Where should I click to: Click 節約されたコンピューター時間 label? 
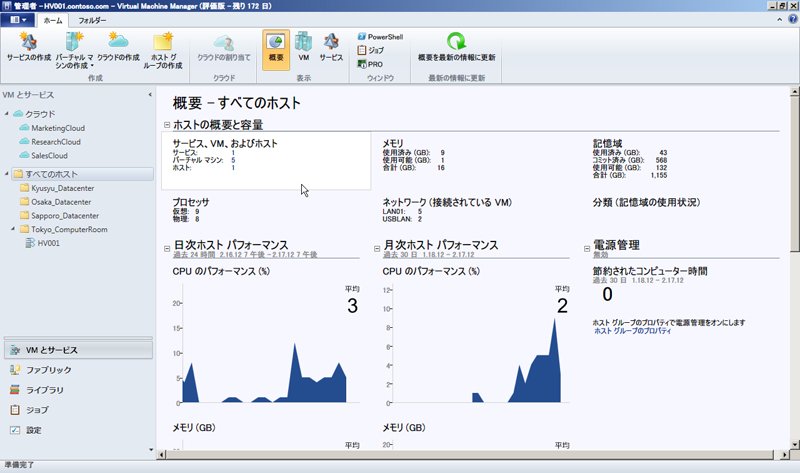tap(649, 271)
